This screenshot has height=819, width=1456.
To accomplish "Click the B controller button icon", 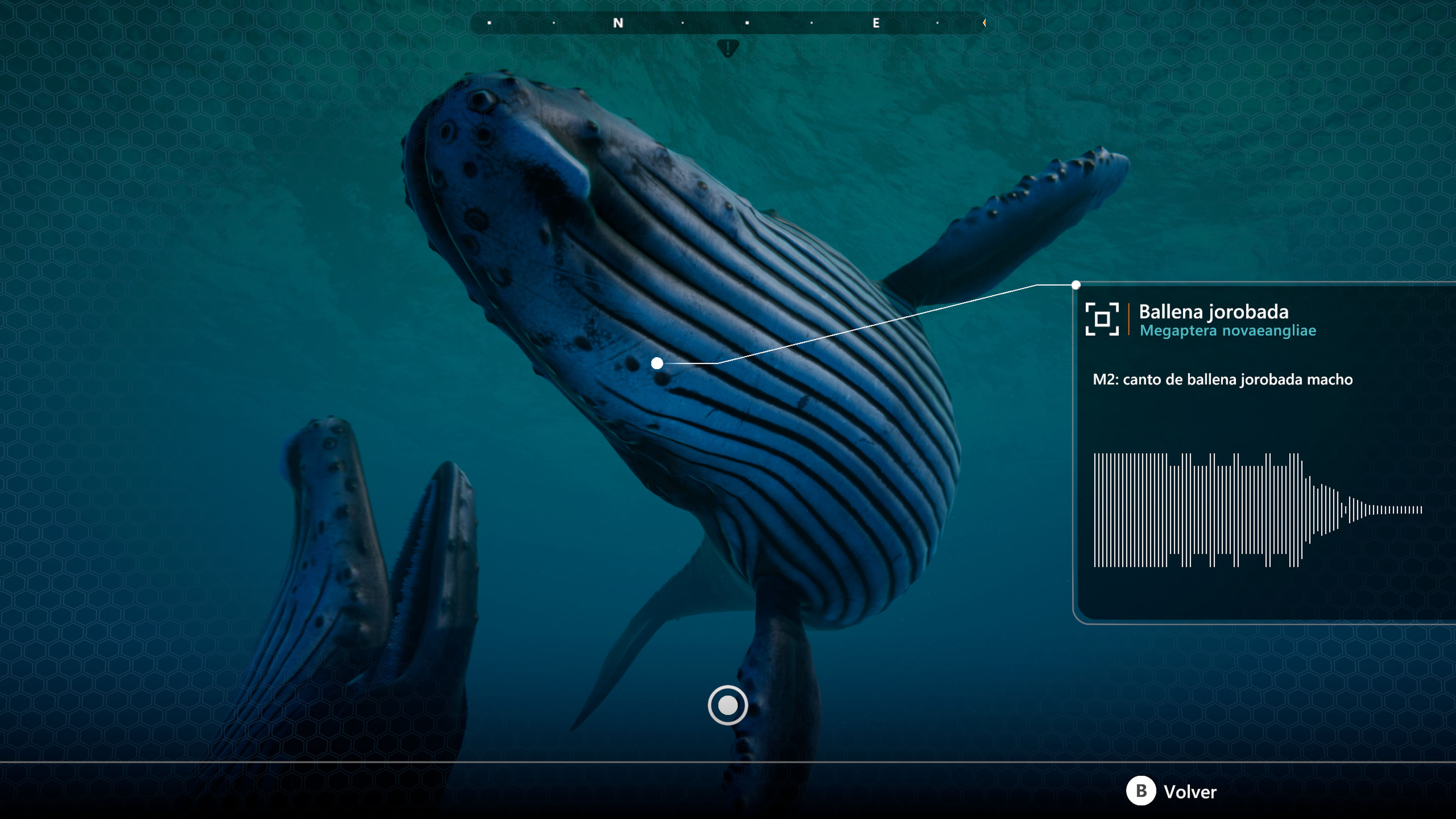I will [1141, 791].
